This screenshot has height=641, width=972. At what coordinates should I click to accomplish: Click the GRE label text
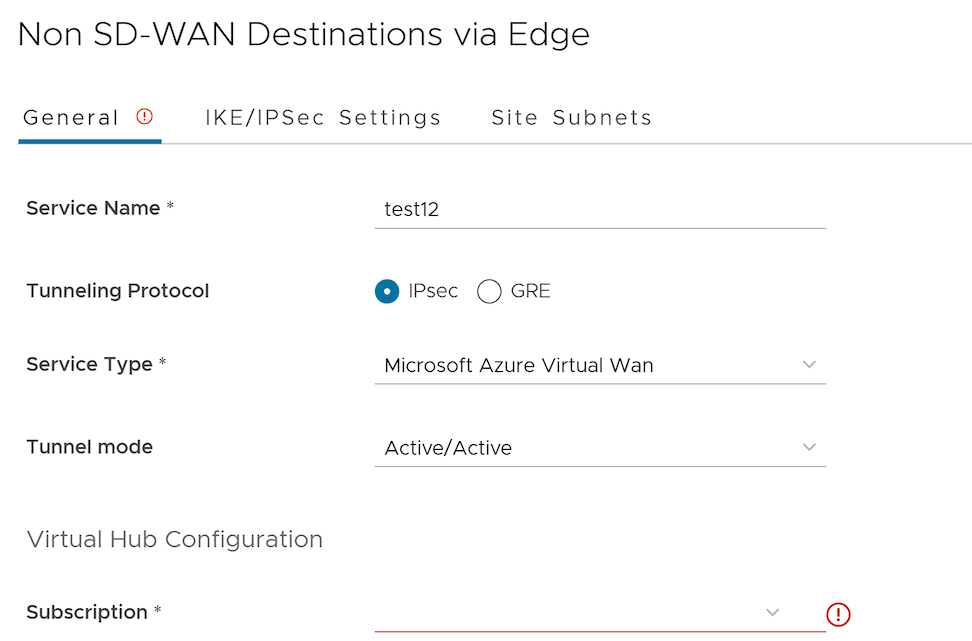click(x=530, y=291)
